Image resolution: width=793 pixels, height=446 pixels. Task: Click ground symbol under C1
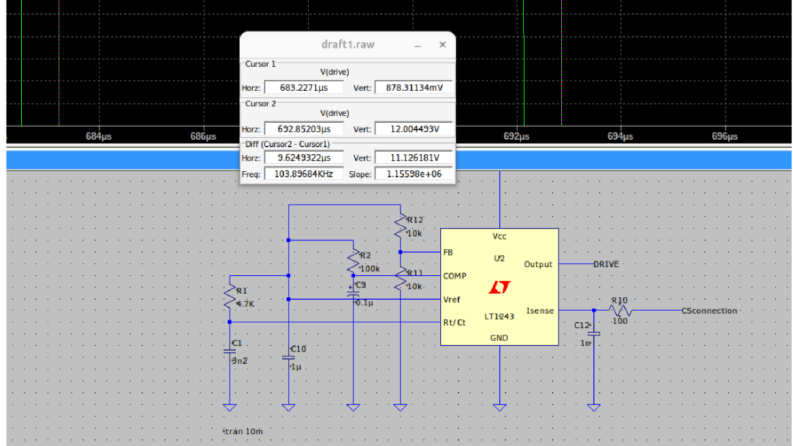[230, 407]
